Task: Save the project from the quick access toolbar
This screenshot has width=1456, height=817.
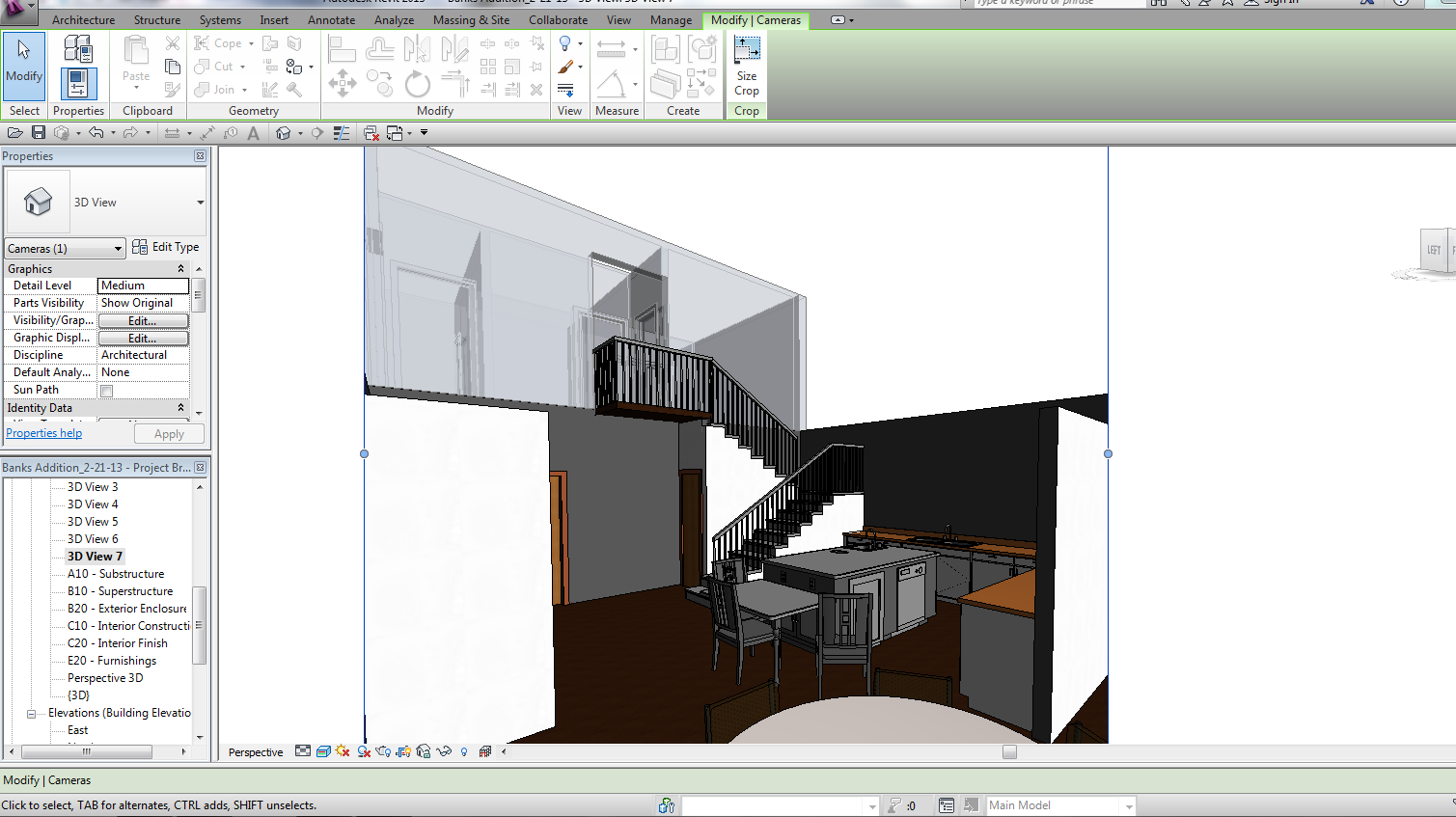Action: (x=39, y=133)
